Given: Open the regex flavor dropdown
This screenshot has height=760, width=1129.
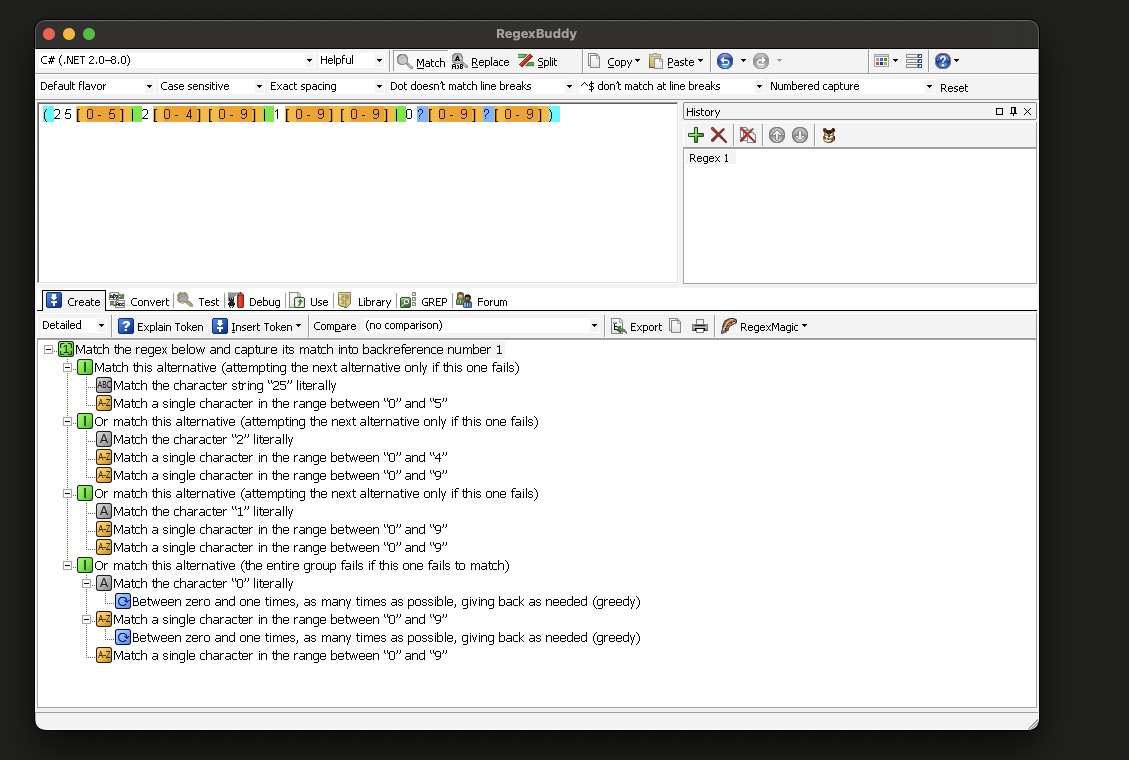Looking at the screenshot, I should coord(310,61).
